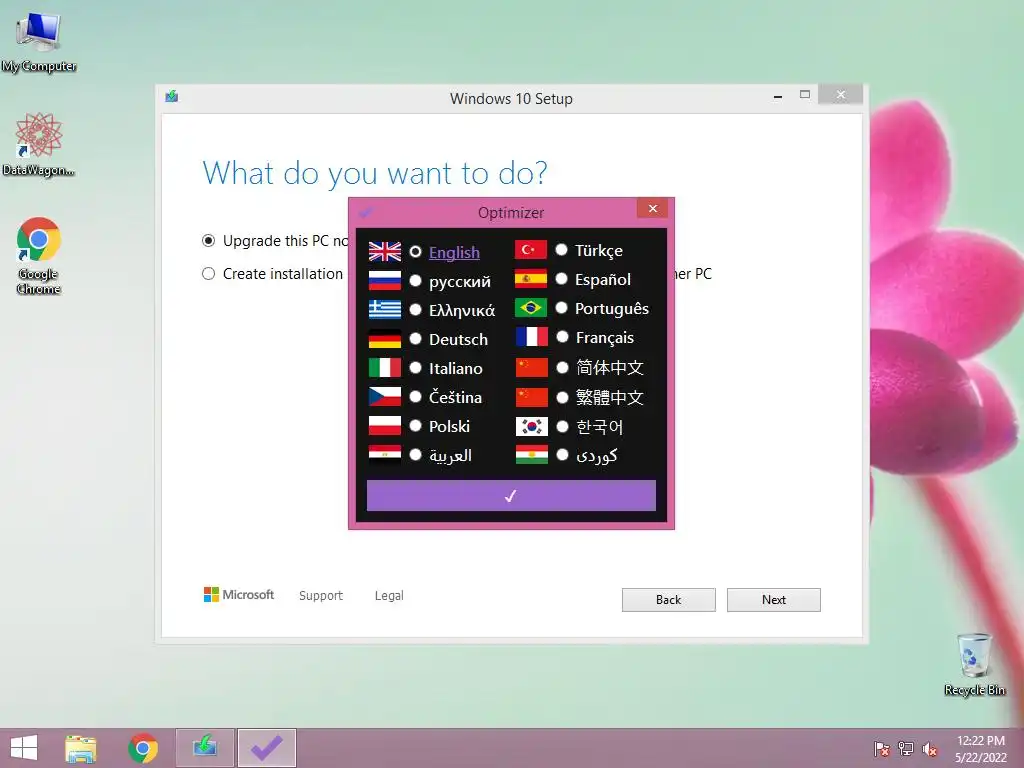
Task: Open the Windows Start button
Action: pos(24,748)
